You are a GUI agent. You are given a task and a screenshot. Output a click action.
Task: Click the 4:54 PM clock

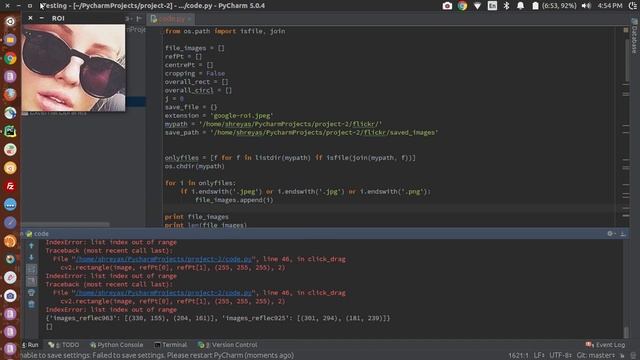610,6
